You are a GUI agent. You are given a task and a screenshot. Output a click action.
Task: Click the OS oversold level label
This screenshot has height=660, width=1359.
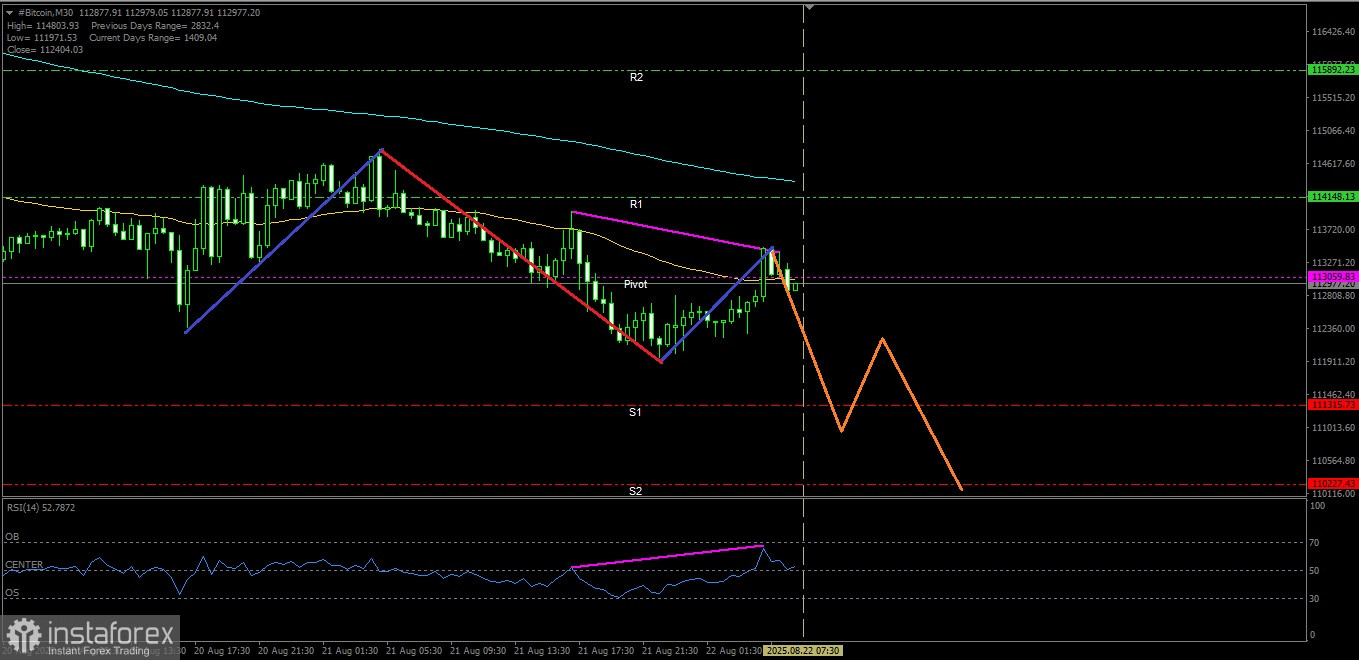pyautogui.click(x=12, y=593)
